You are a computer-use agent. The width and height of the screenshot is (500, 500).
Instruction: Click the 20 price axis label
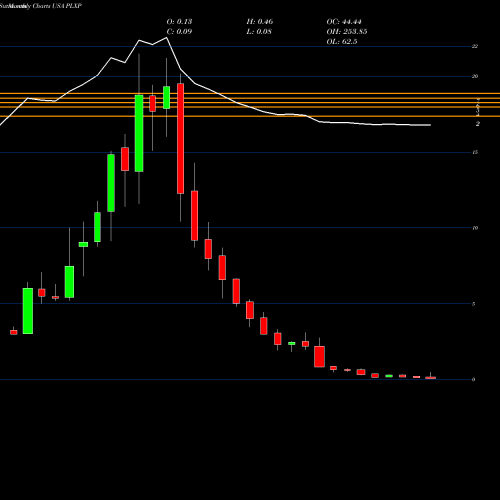tap(475, 76)
